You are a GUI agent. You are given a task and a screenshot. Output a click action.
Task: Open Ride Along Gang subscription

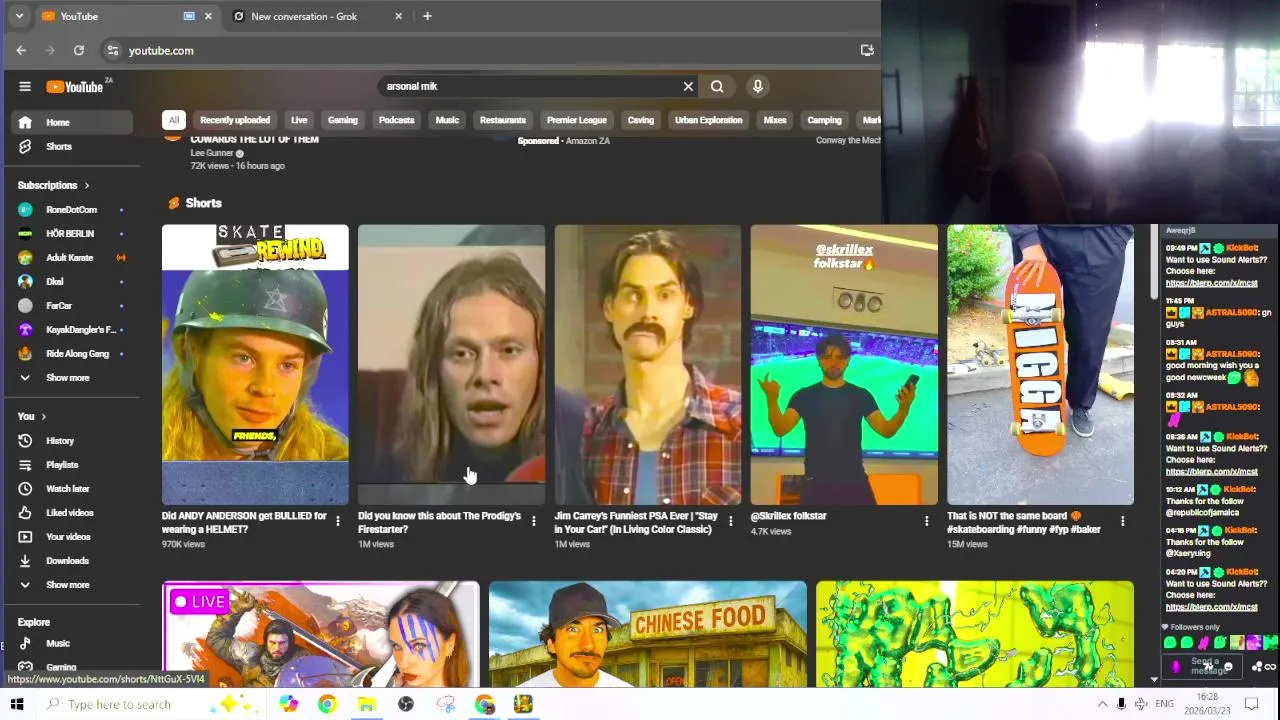[x=70, y=353]
